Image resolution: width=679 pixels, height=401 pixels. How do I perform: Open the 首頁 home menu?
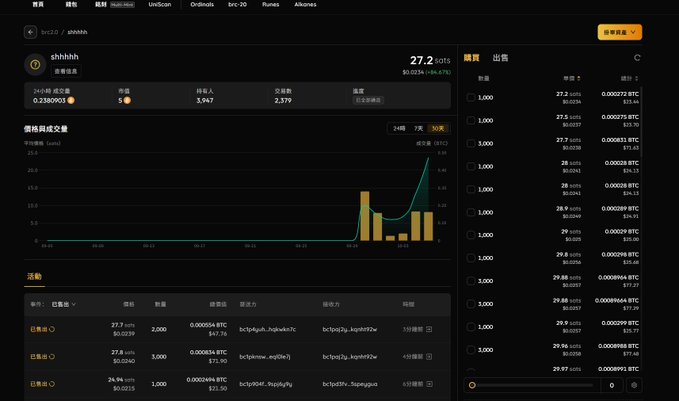pyautogui.click(x=38, y=4)
